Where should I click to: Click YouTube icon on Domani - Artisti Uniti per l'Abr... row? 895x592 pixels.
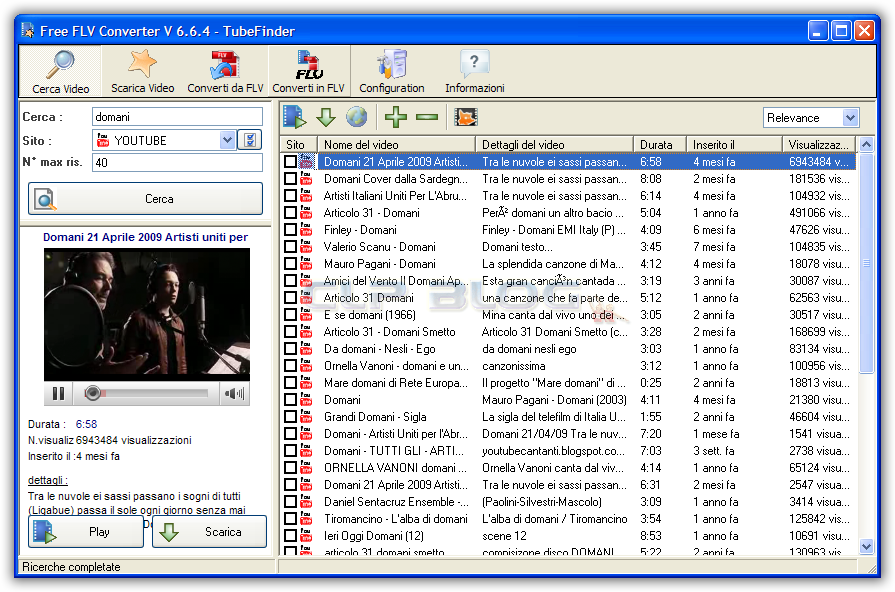pyautogui.click(x=306, y=434)
